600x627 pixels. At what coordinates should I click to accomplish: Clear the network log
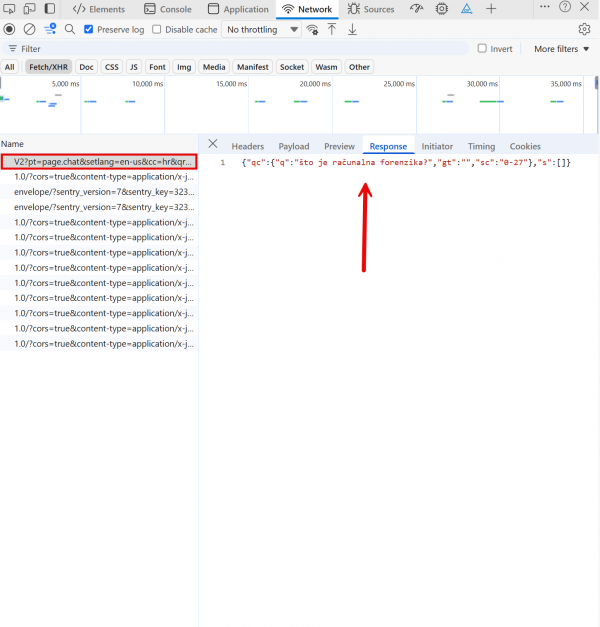click(x=30, y=29)
